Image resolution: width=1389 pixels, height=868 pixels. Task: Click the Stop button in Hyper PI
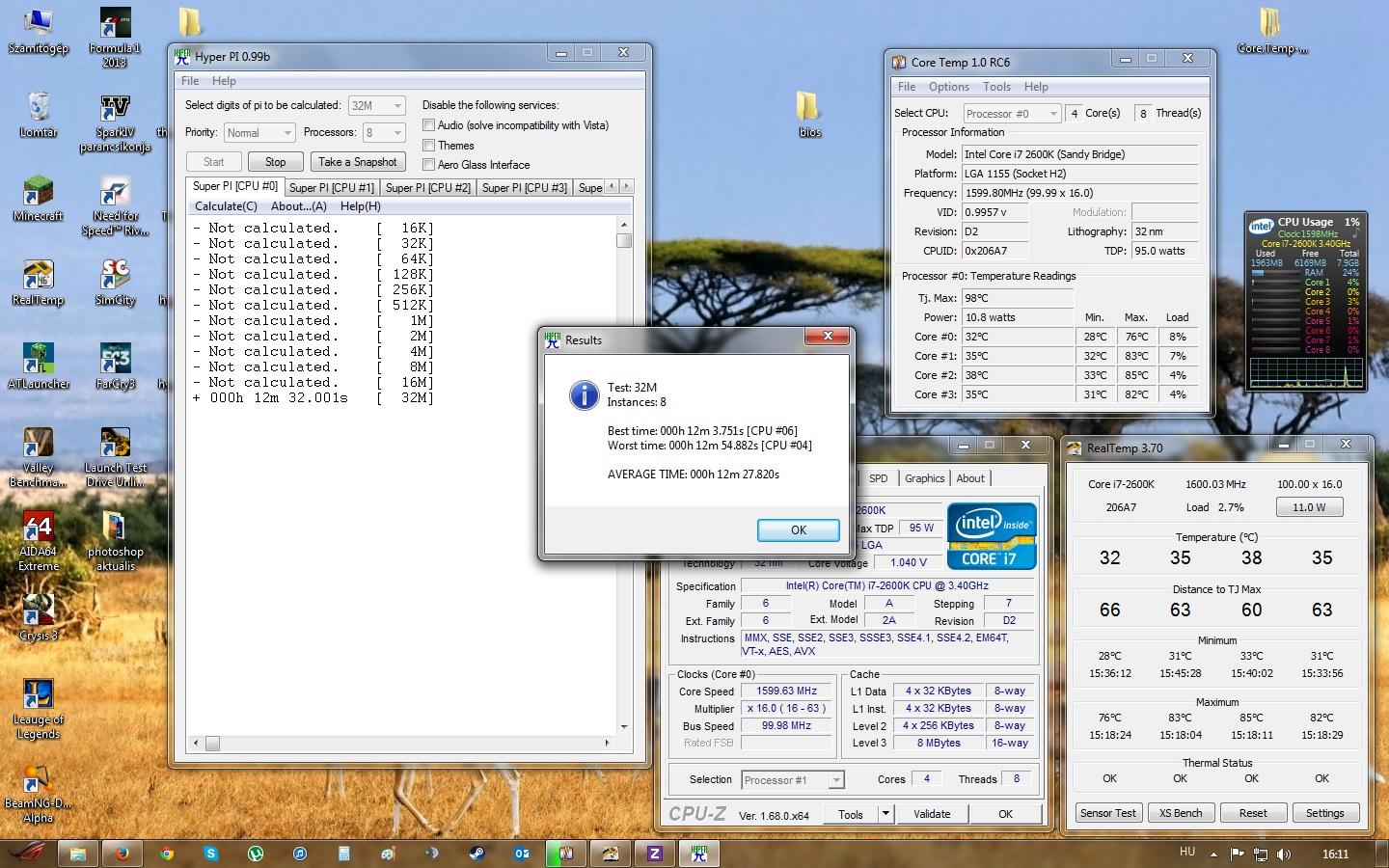tap(276, 162)
